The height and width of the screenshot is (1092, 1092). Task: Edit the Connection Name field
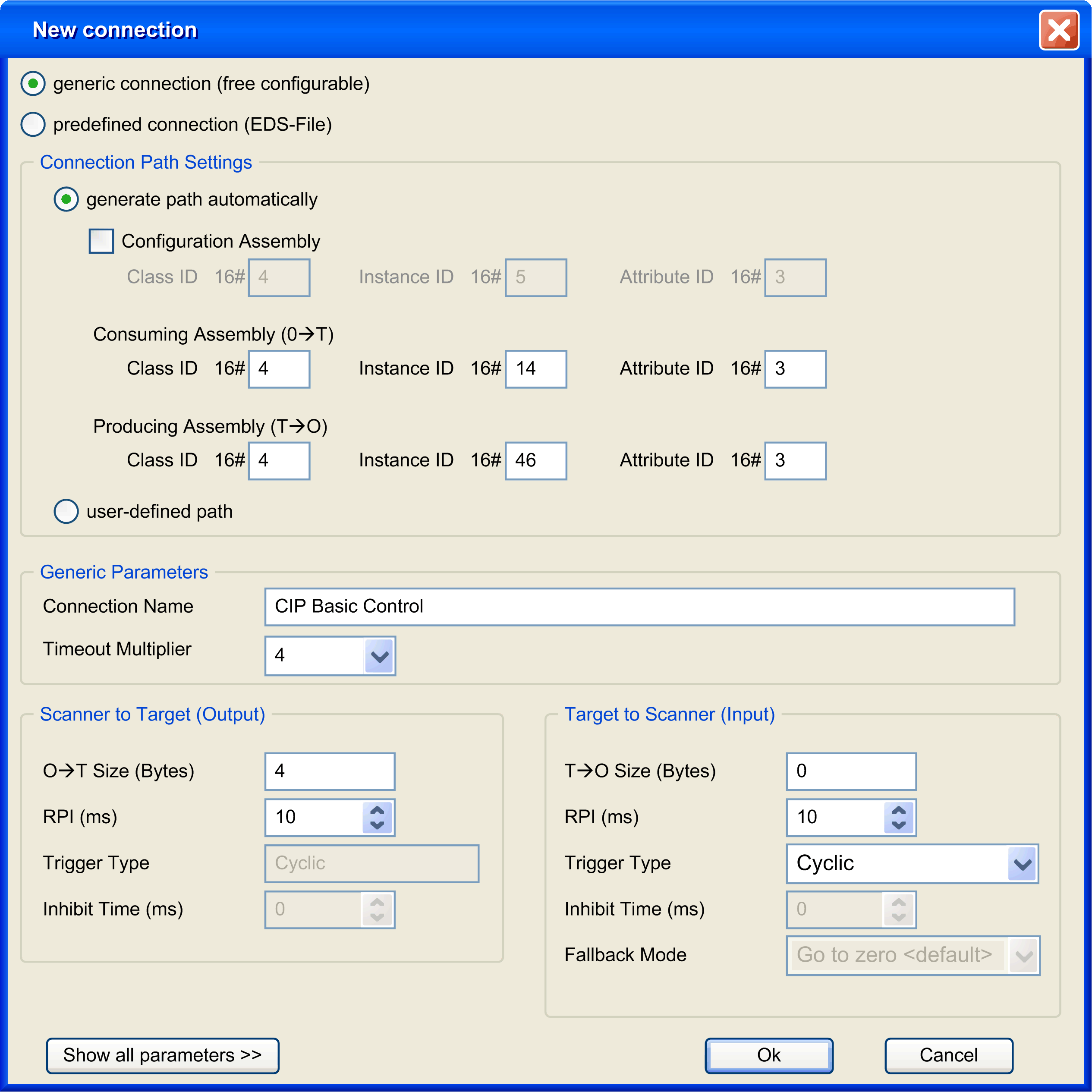[x=639, y=607]
